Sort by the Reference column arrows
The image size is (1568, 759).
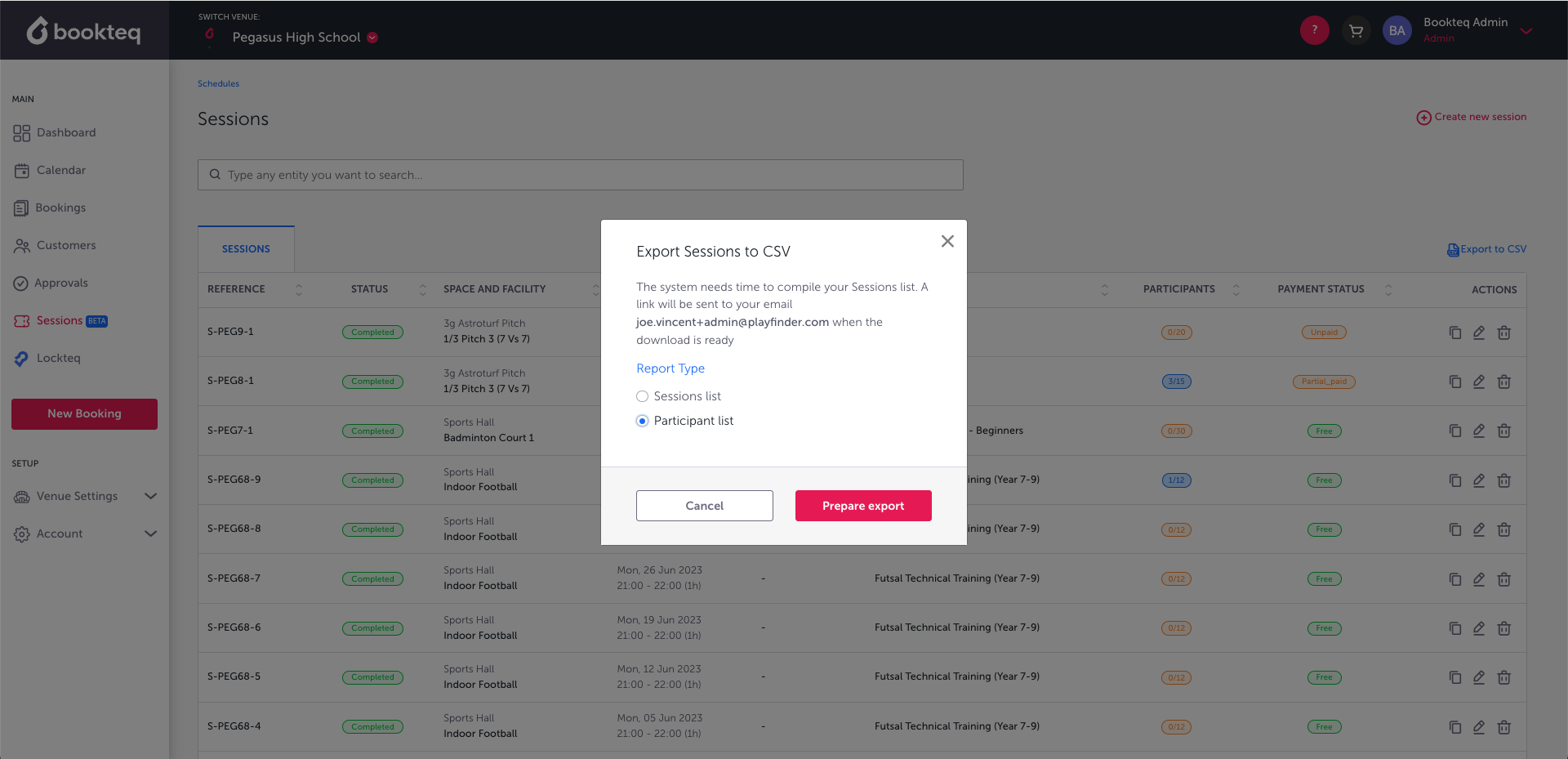click(x=299, y=289)
